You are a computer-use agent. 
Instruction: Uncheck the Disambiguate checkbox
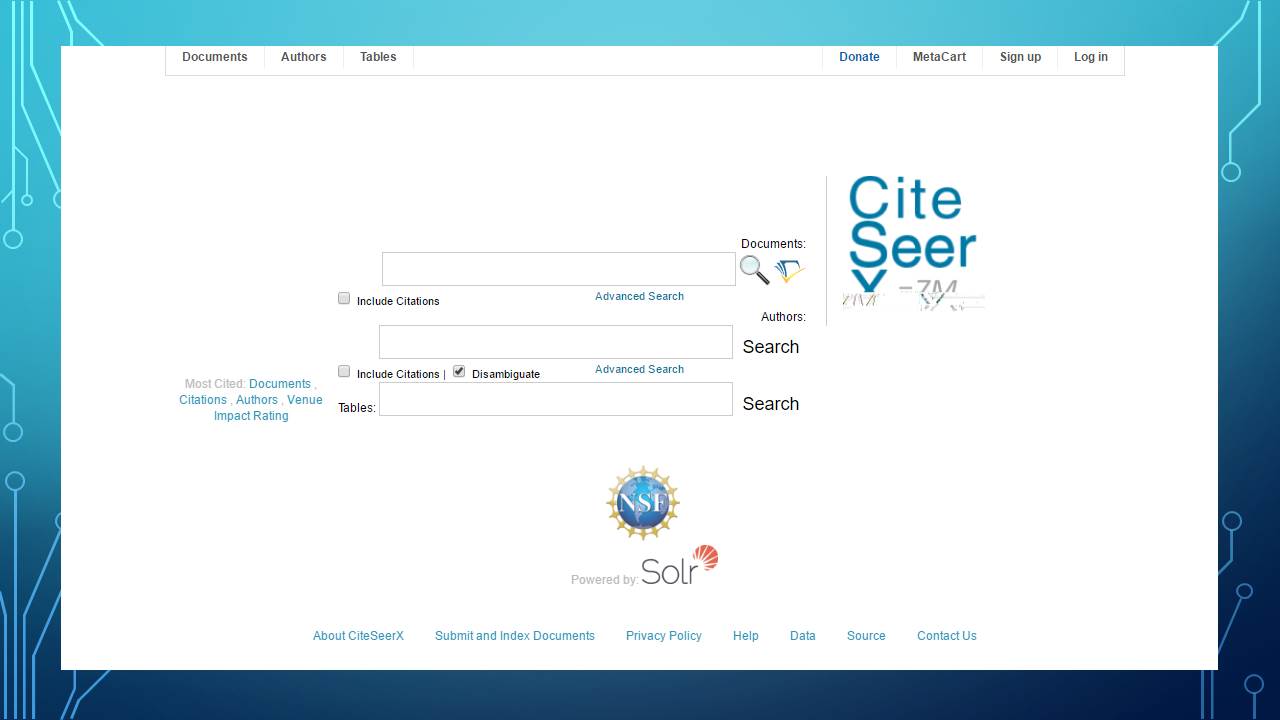(x=459, y=371)
